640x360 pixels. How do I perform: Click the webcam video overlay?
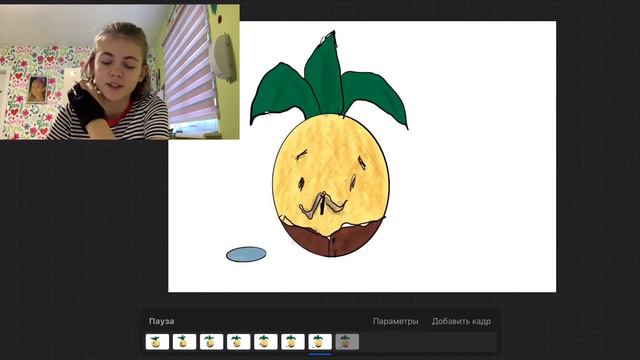tap(120, 72)
